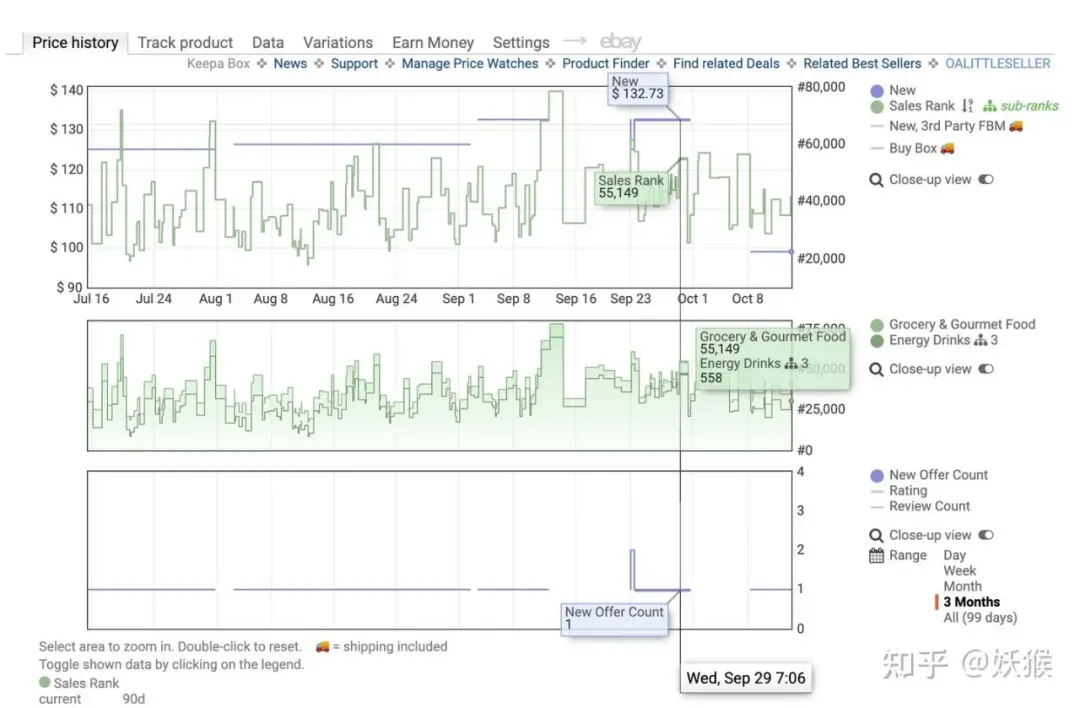
Task: Open the Product Finder link
Action: coord(605,63)
